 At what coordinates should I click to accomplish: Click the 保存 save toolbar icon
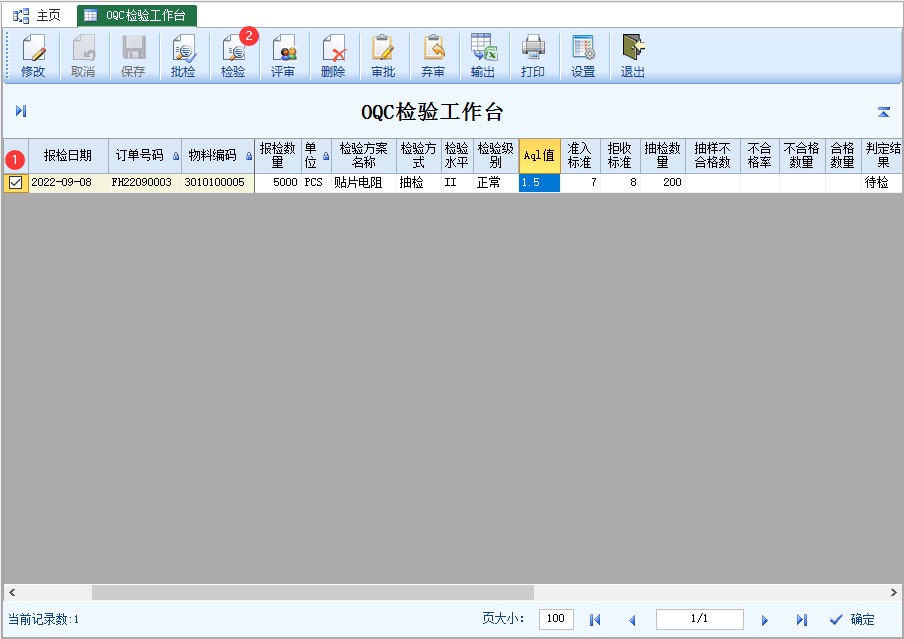pyautogui.click(x=133, y=56)
